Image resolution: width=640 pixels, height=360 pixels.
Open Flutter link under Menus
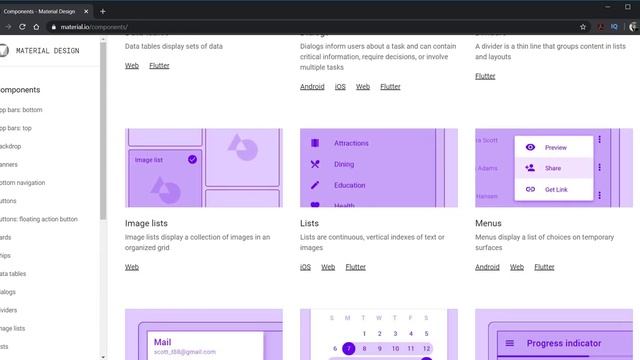(x=544, y=267)
